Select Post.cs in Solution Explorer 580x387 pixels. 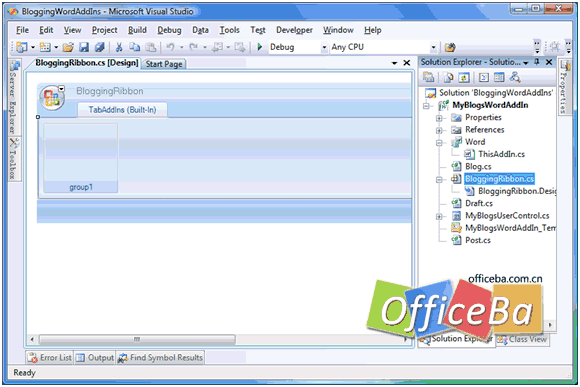coord(478,240)
